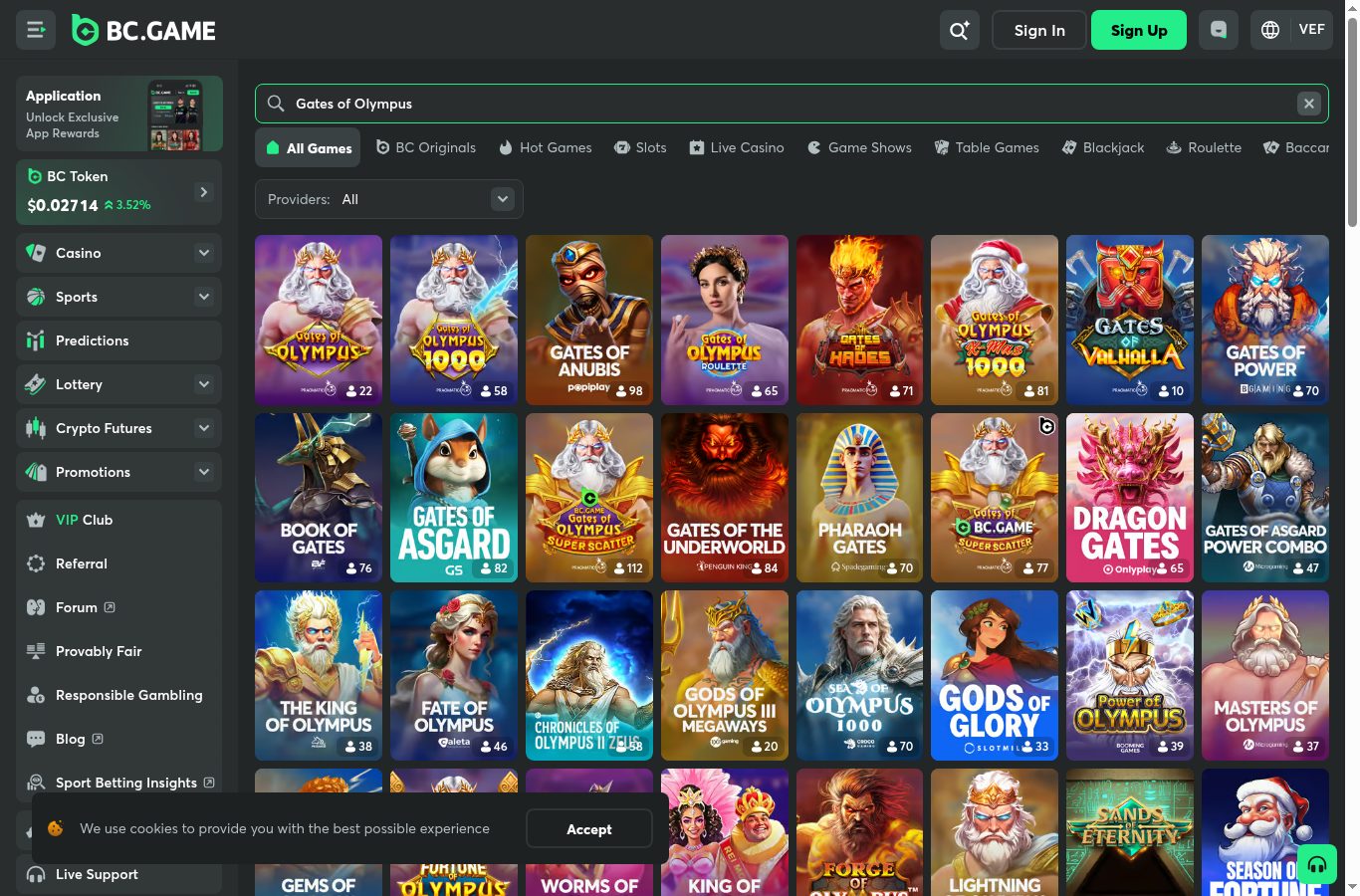Viewport: 1360px width, 896px height.
Task: Expand the Sports submenu chevron
Action: pyautogui.click(x=204, y=297)
